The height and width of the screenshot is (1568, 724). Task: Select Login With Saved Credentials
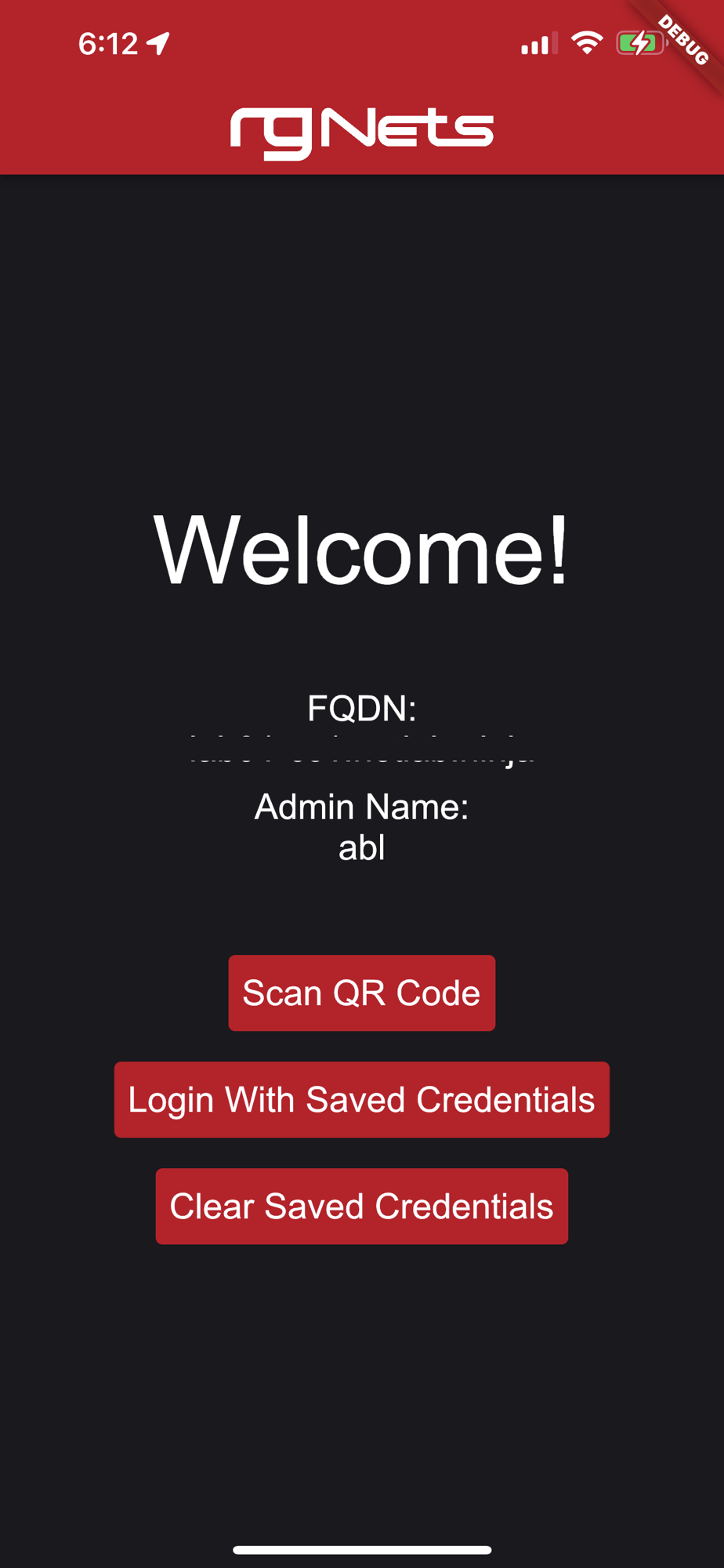[361, 1099]
